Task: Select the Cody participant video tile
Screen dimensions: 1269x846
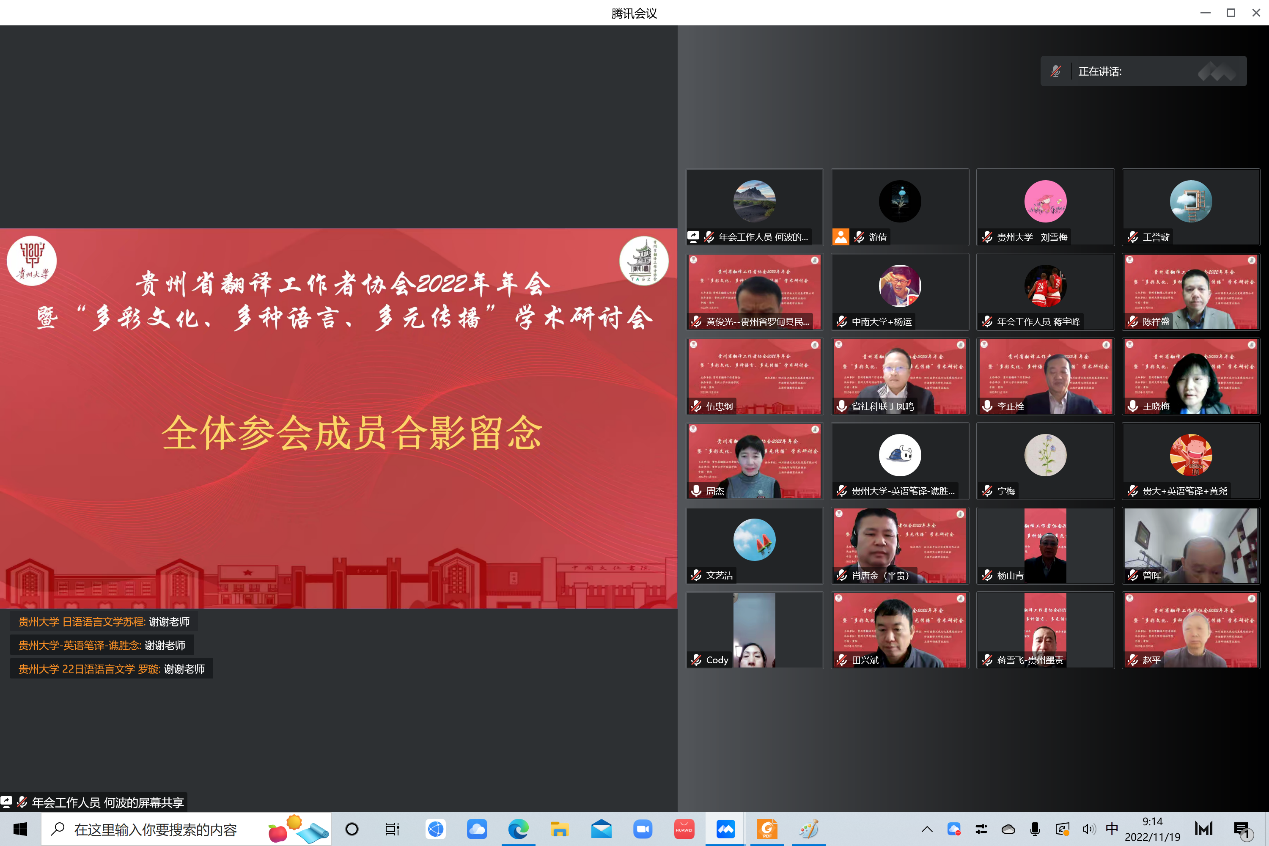Action: coord(754,630)
